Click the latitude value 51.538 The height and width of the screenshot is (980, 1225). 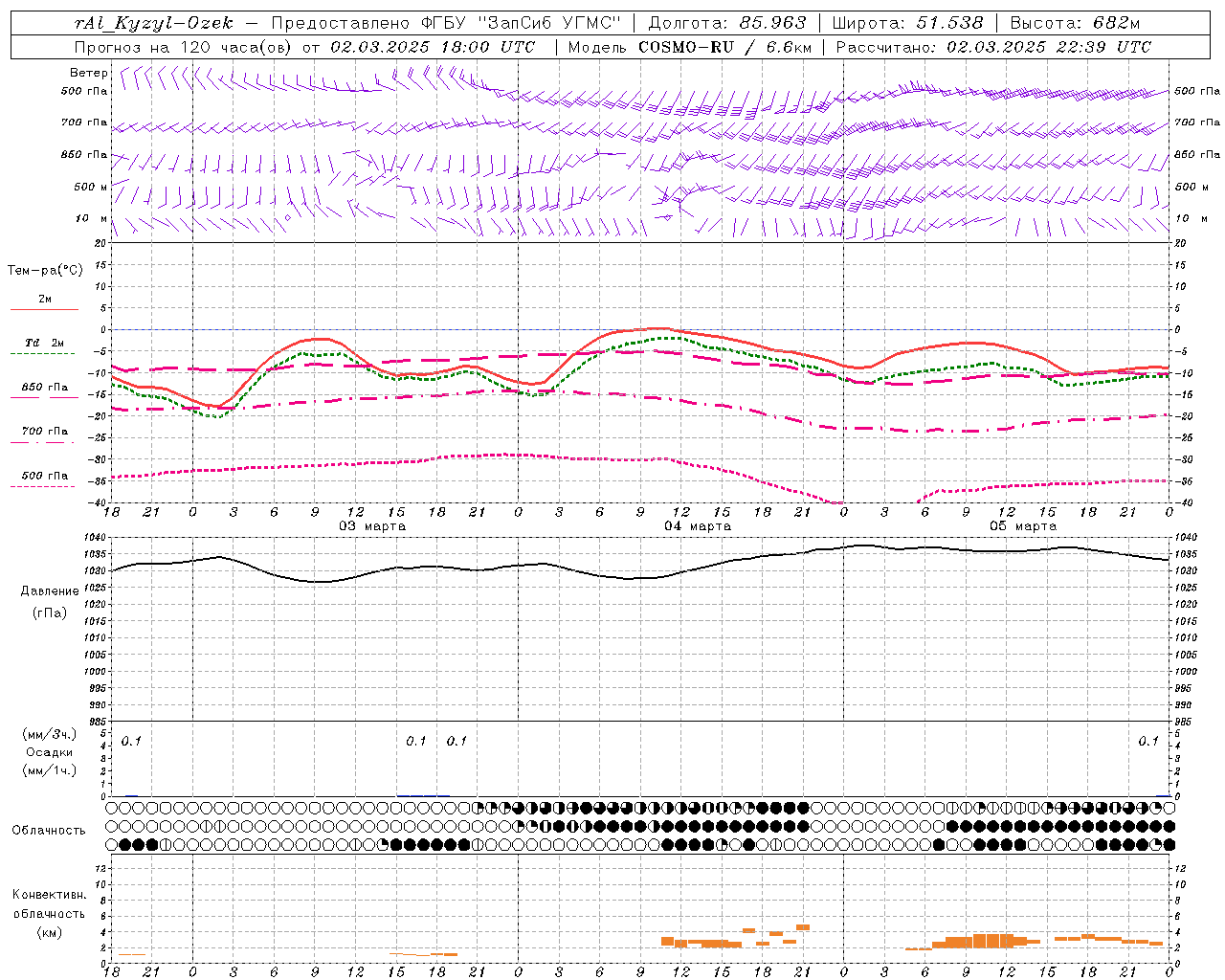949,23
